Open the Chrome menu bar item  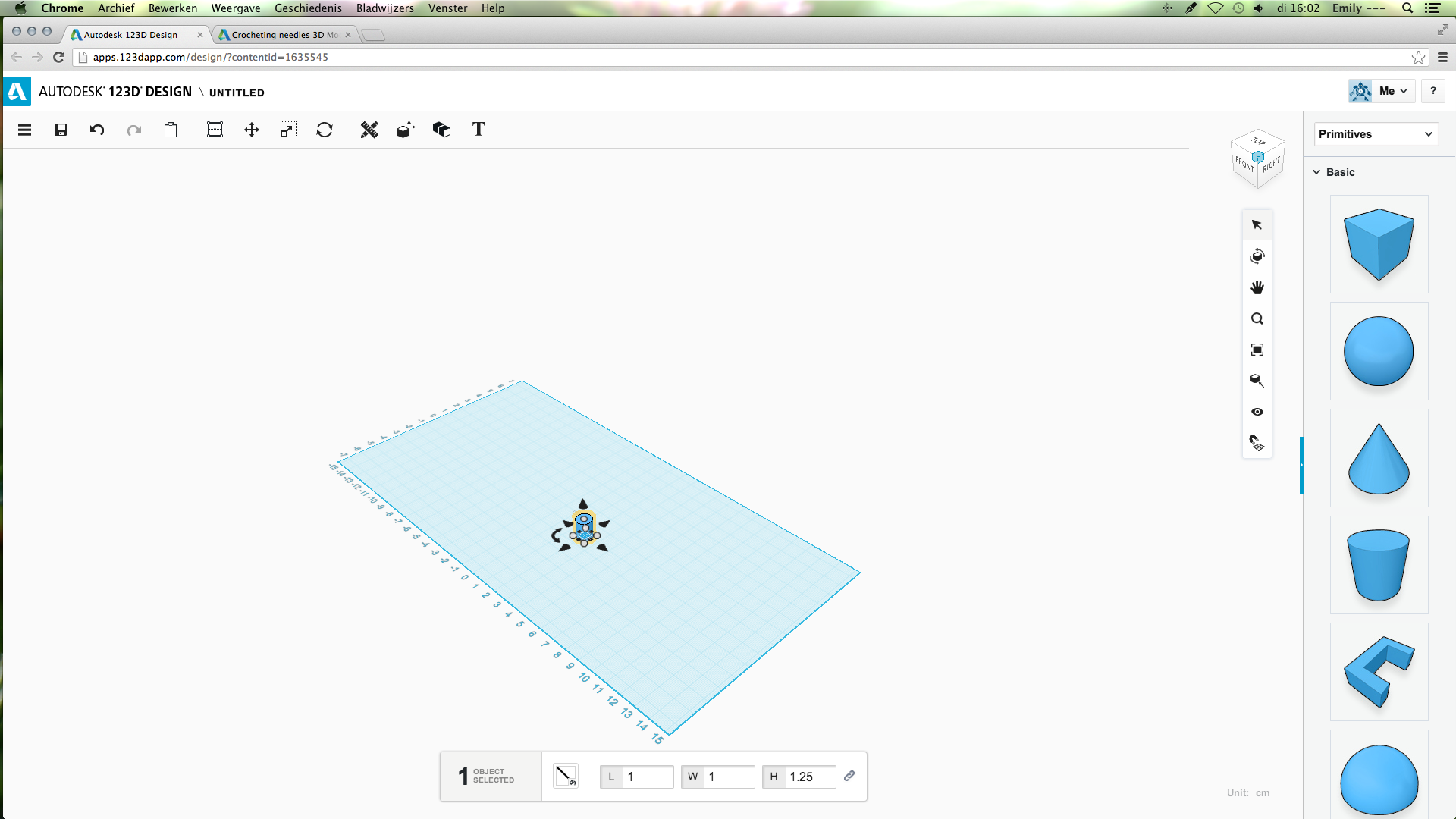click(62, 8)
